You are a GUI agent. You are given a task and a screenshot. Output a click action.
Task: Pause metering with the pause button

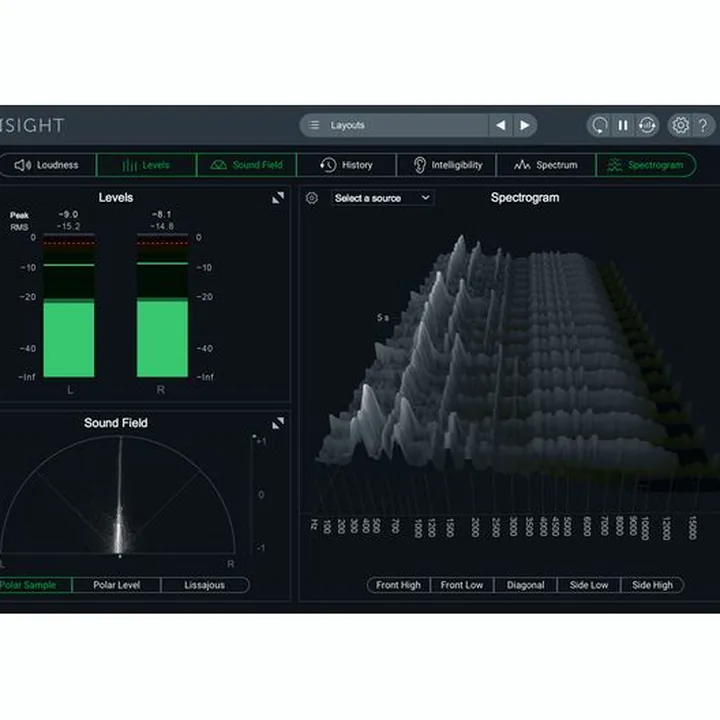pyautogui.click(x=623, y=125)
